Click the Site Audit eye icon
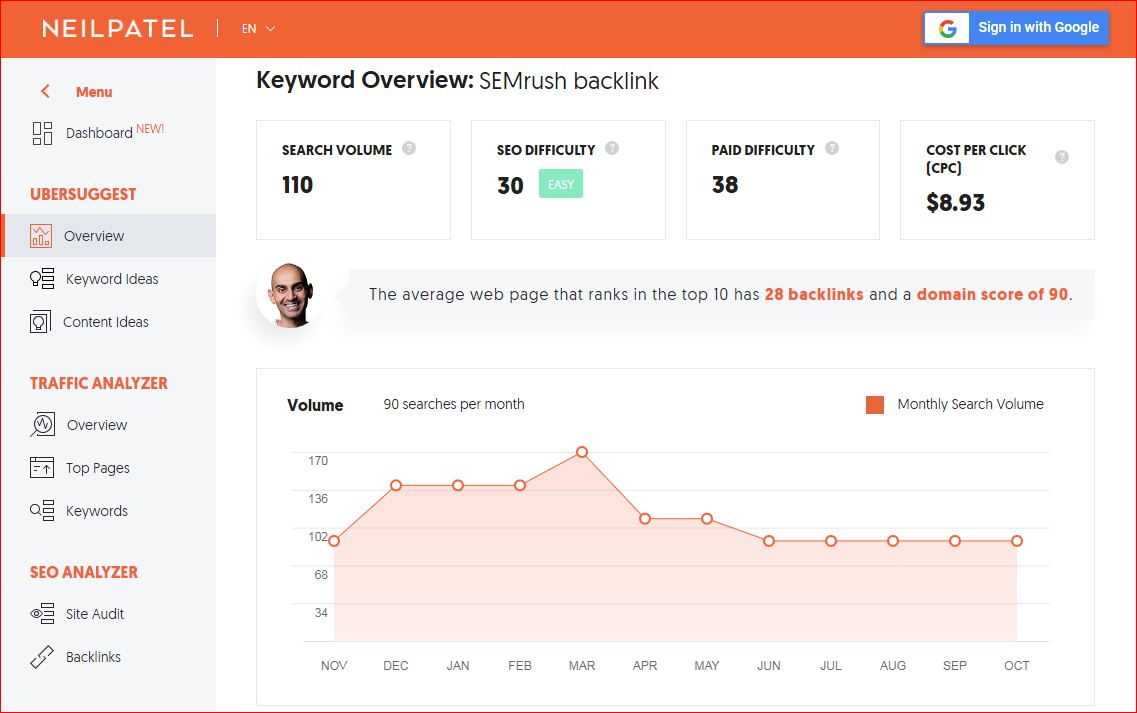 (42, 614)
